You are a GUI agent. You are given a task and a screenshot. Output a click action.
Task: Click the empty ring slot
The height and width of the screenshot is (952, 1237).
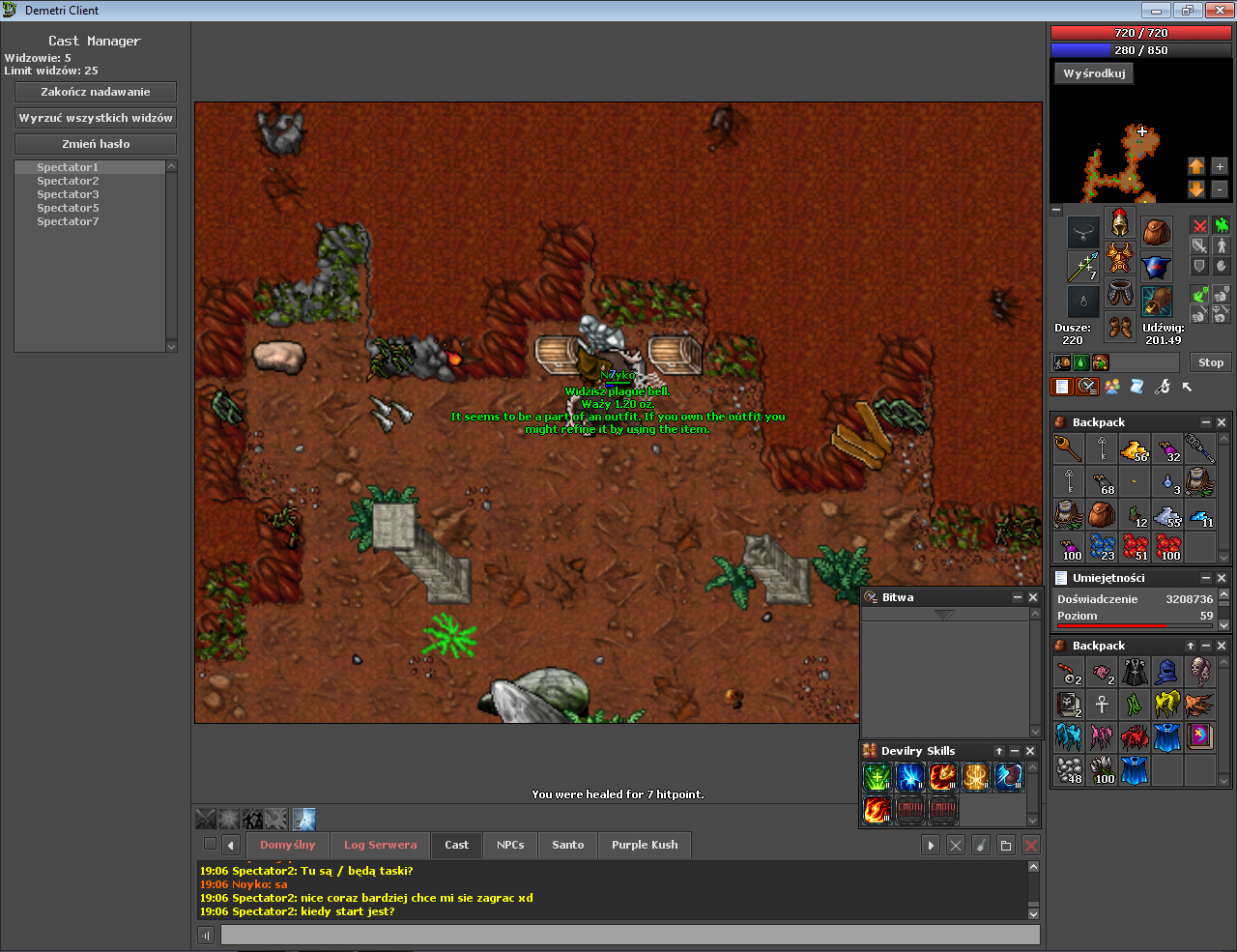[x=1083, y=302]
